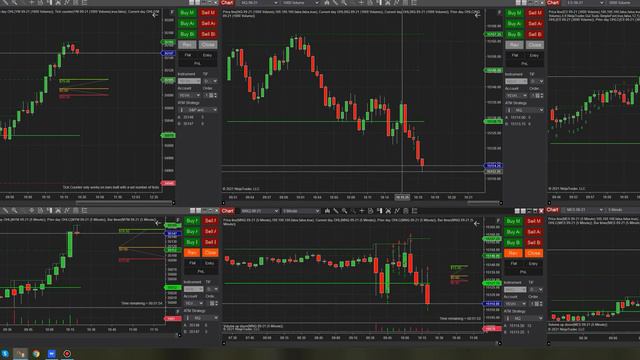Click gray Close in top-left Chart Trader
This screenshot has width=640, height=360.
click(x=208, y=45)
